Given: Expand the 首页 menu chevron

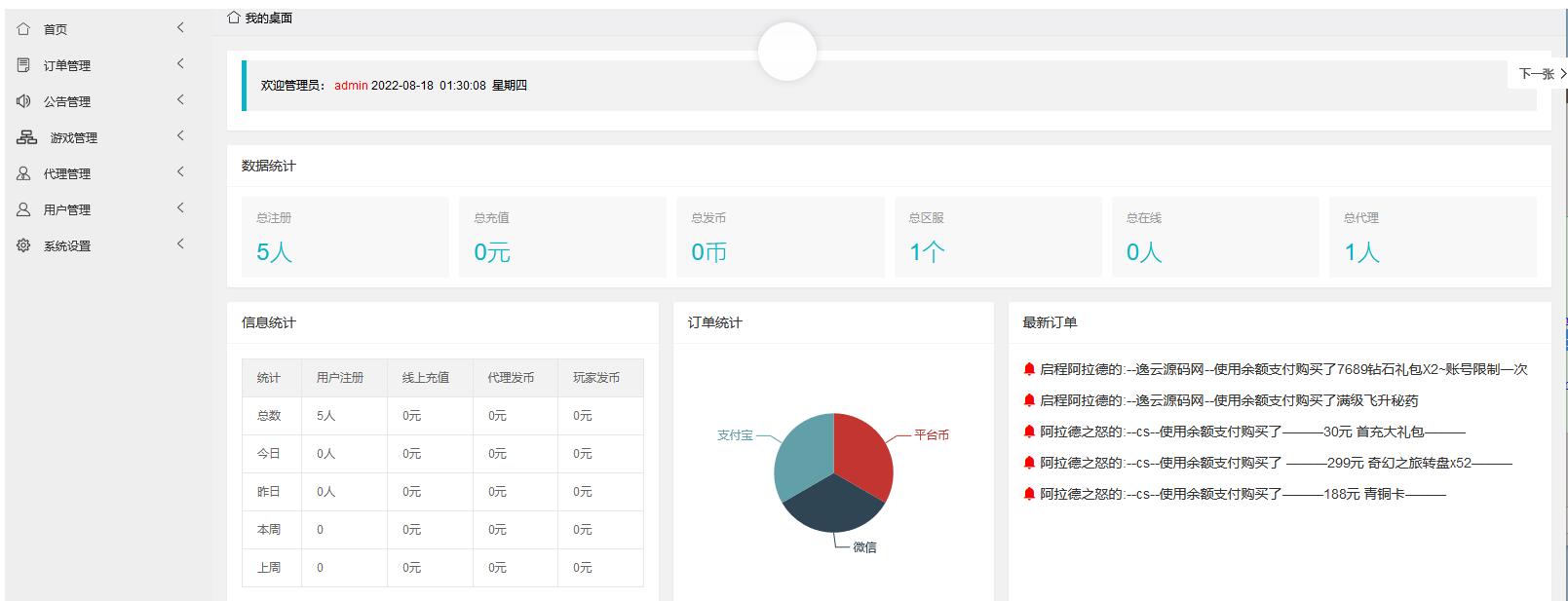Looking at the screenshot, I should (x=180, y=28).
